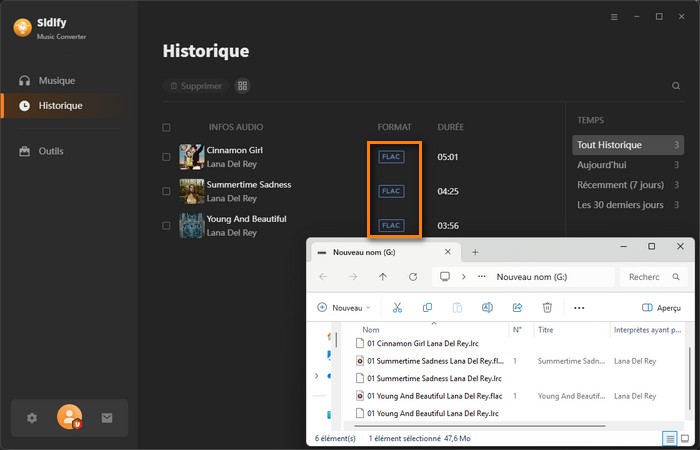Viewport: 700px width, 450px height.
Task: Click the Supprimer button
Action: (x=196, y=86)
